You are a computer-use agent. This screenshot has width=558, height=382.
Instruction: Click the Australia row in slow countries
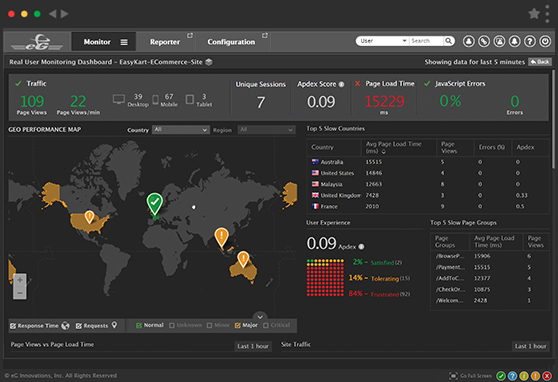[x=428, y=162]
